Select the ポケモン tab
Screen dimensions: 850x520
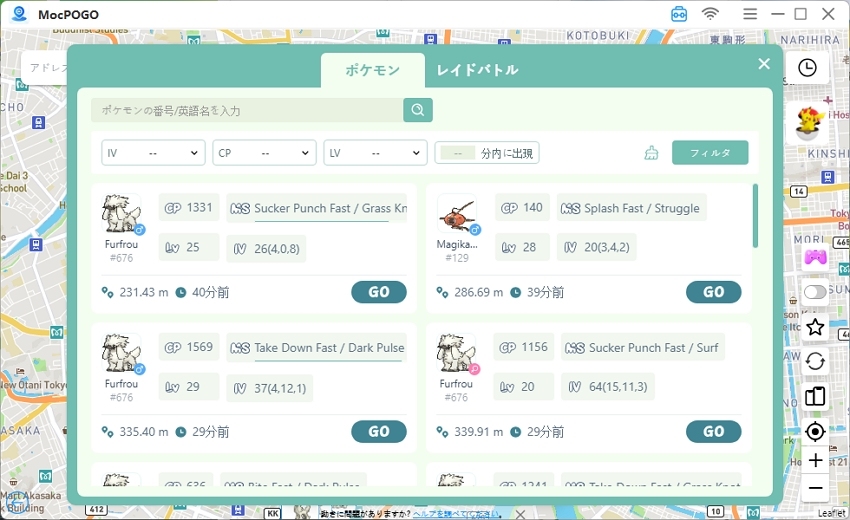click(372, 70)
